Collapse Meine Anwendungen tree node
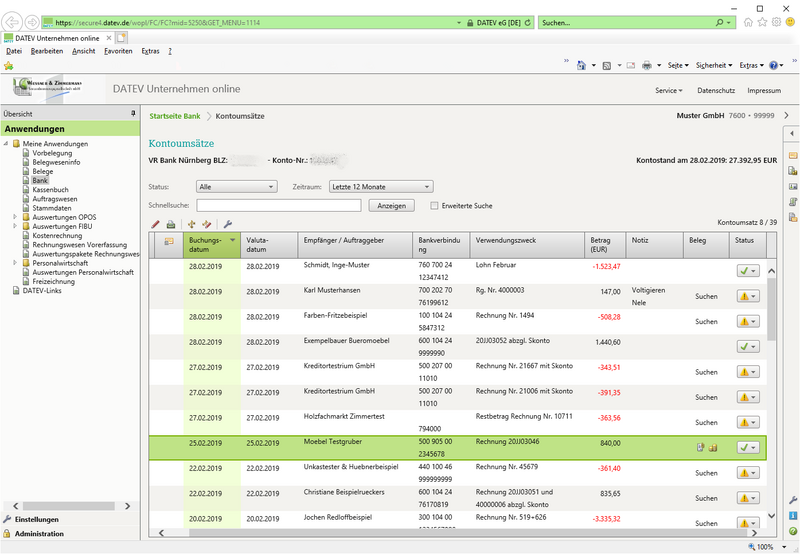The width and height of the screenshot is (800, 554). point(6,143)
